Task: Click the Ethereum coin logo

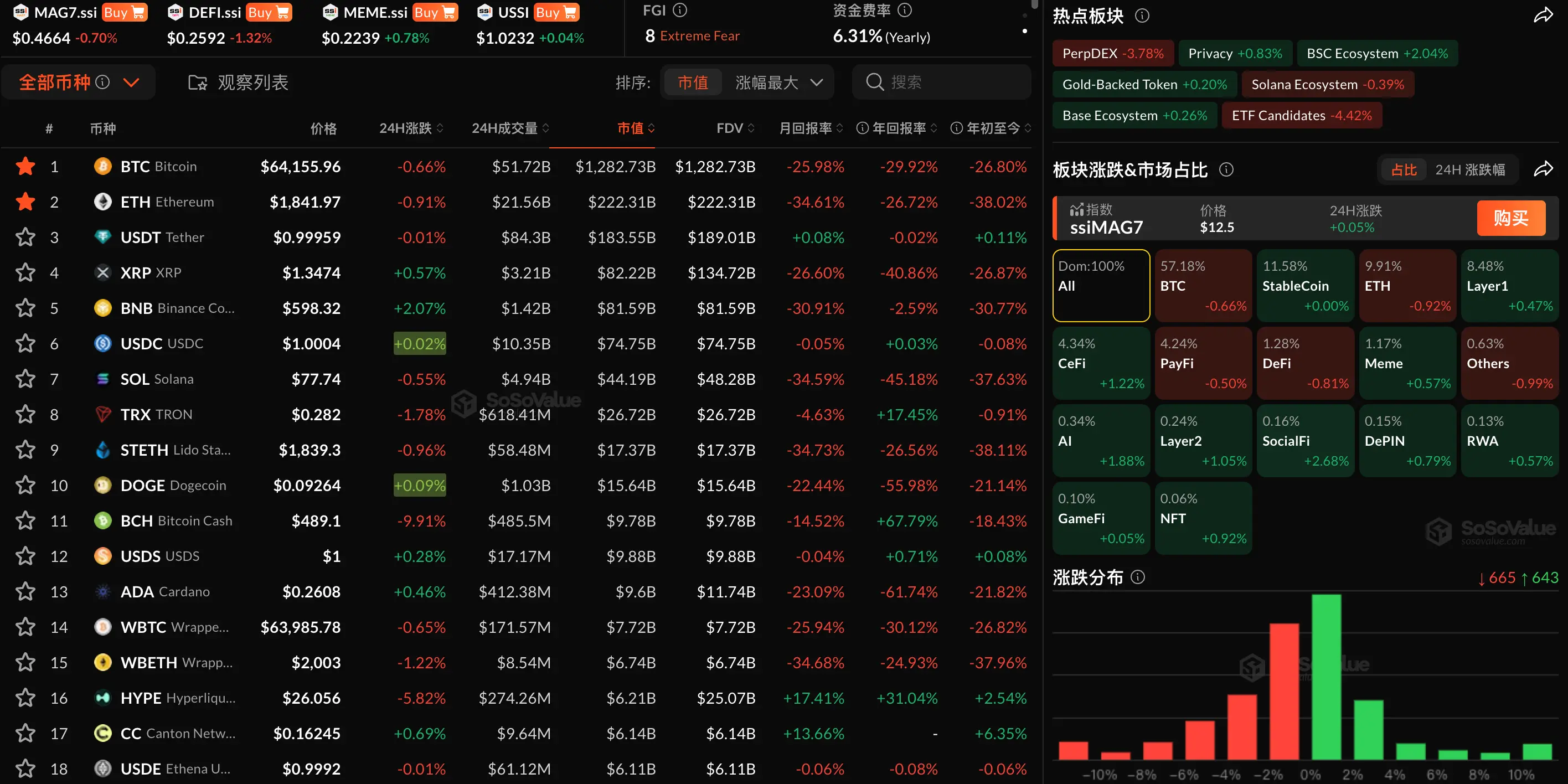Action: 103,202
